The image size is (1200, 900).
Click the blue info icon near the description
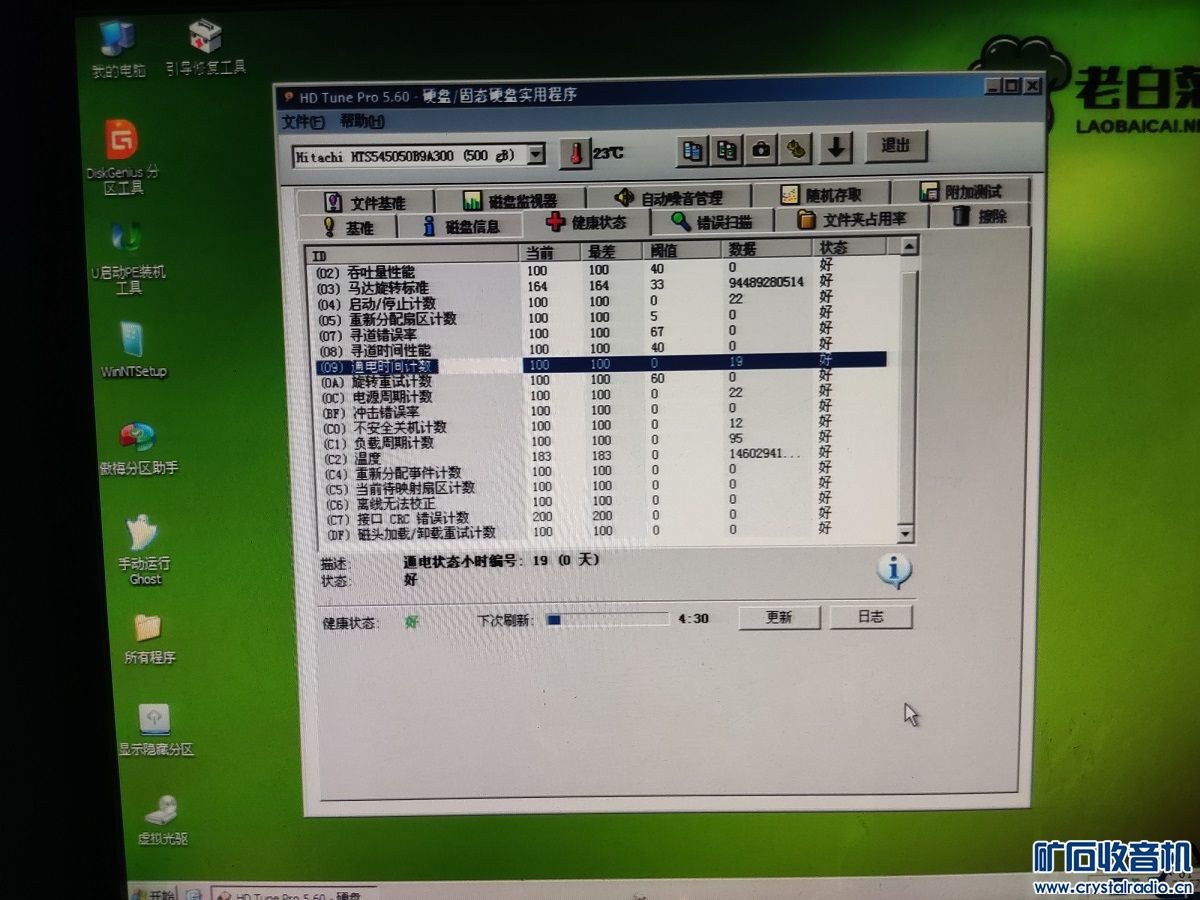click(894, 570)
